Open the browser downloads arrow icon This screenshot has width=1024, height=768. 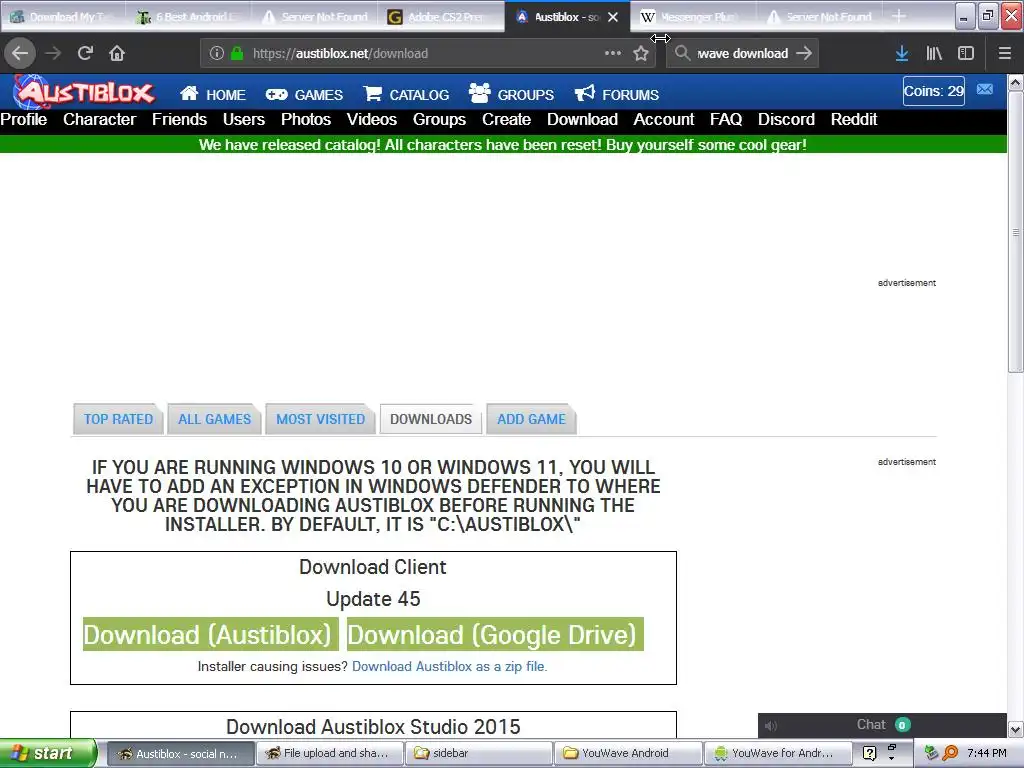pos(902,54)
